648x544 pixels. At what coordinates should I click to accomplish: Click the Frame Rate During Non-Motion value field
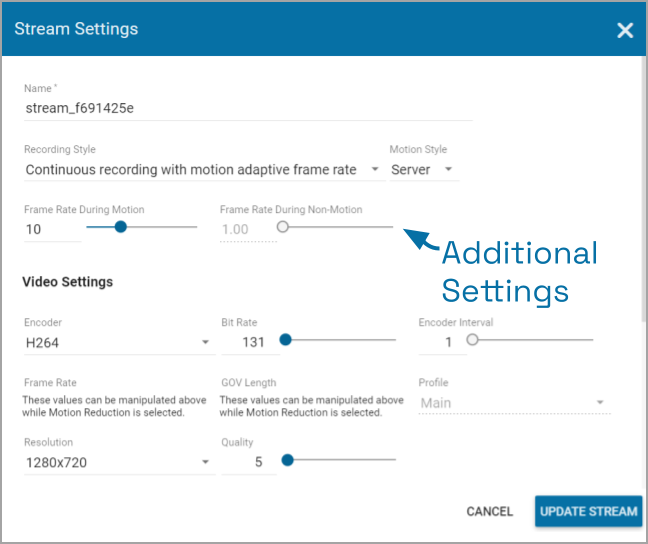[x=247, y=230]
